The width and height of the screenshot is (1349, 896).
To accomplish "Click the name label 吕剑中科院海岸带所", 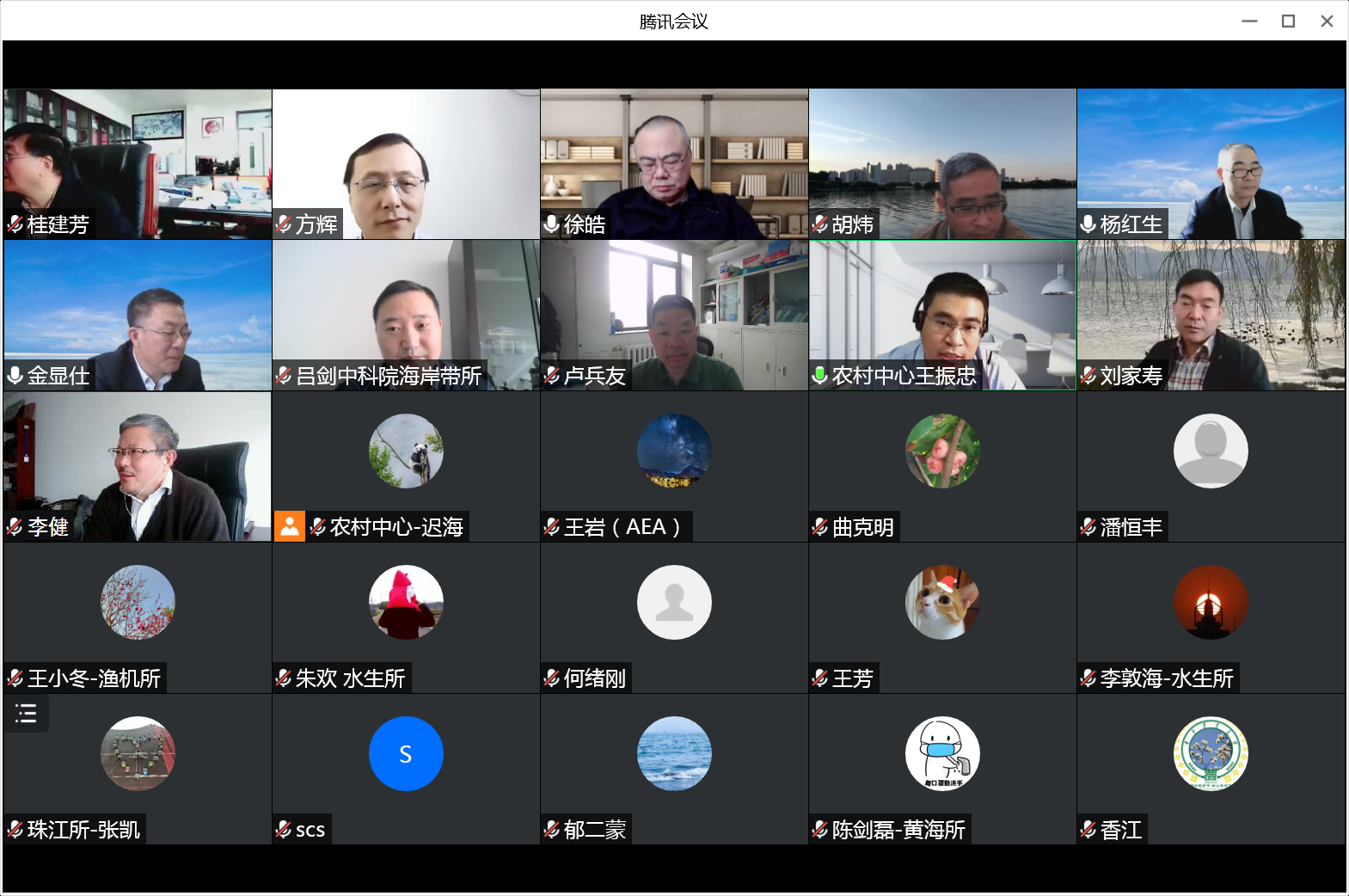I will point(389,376).
